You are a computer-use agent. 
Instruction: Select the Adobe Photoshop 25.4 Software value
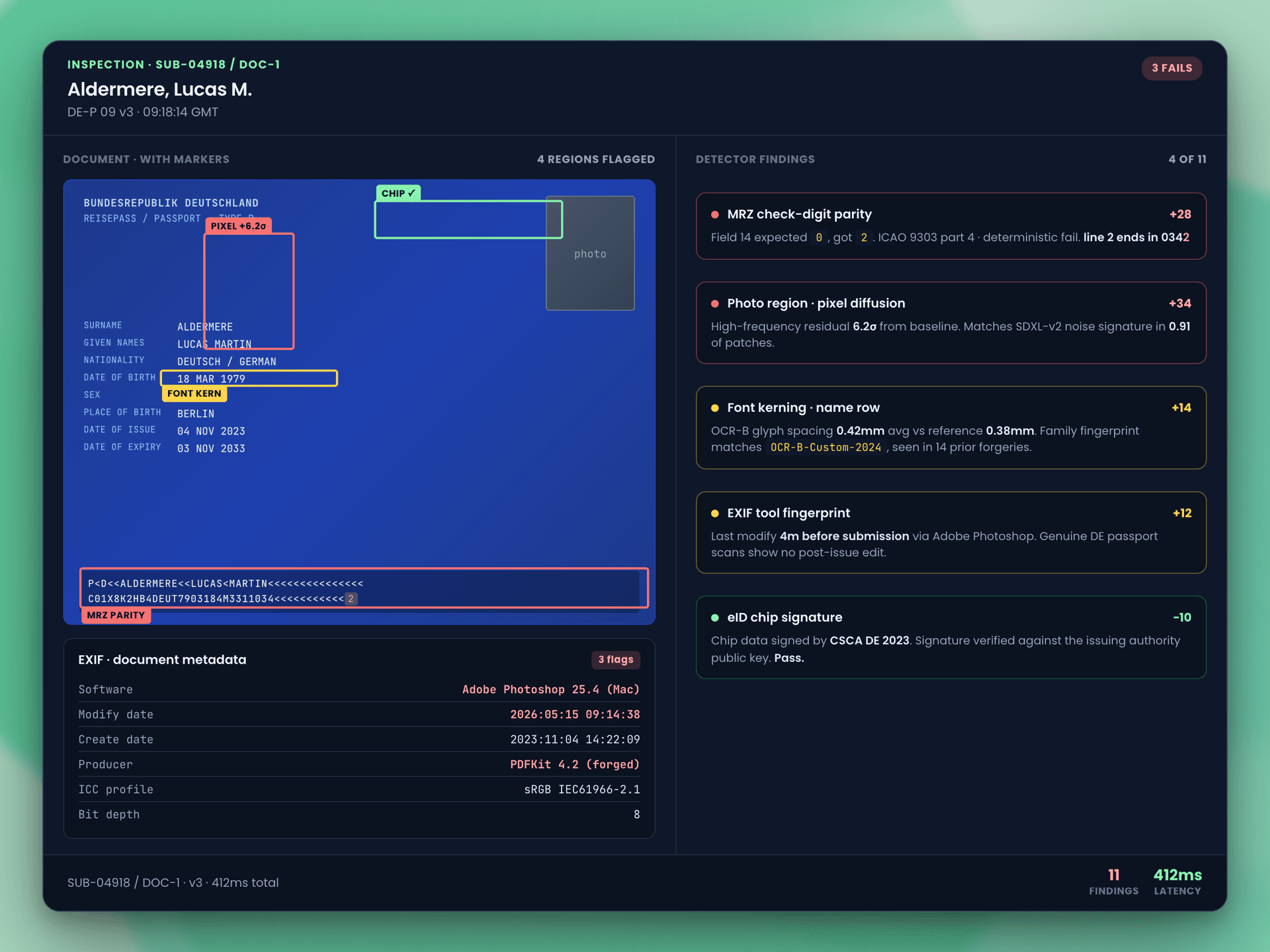(x=551, y=690)
